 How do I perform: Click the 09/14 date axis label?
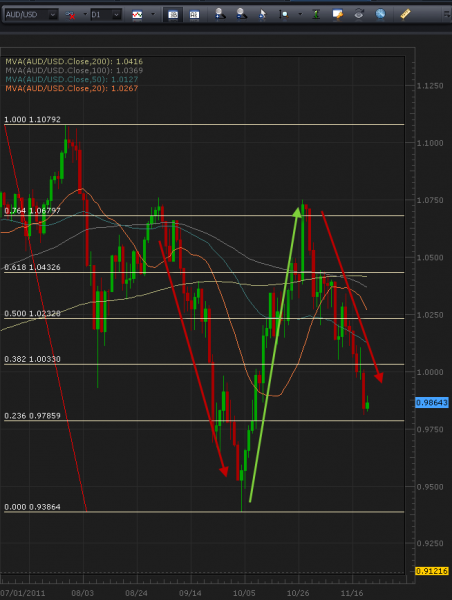[190, 593]
